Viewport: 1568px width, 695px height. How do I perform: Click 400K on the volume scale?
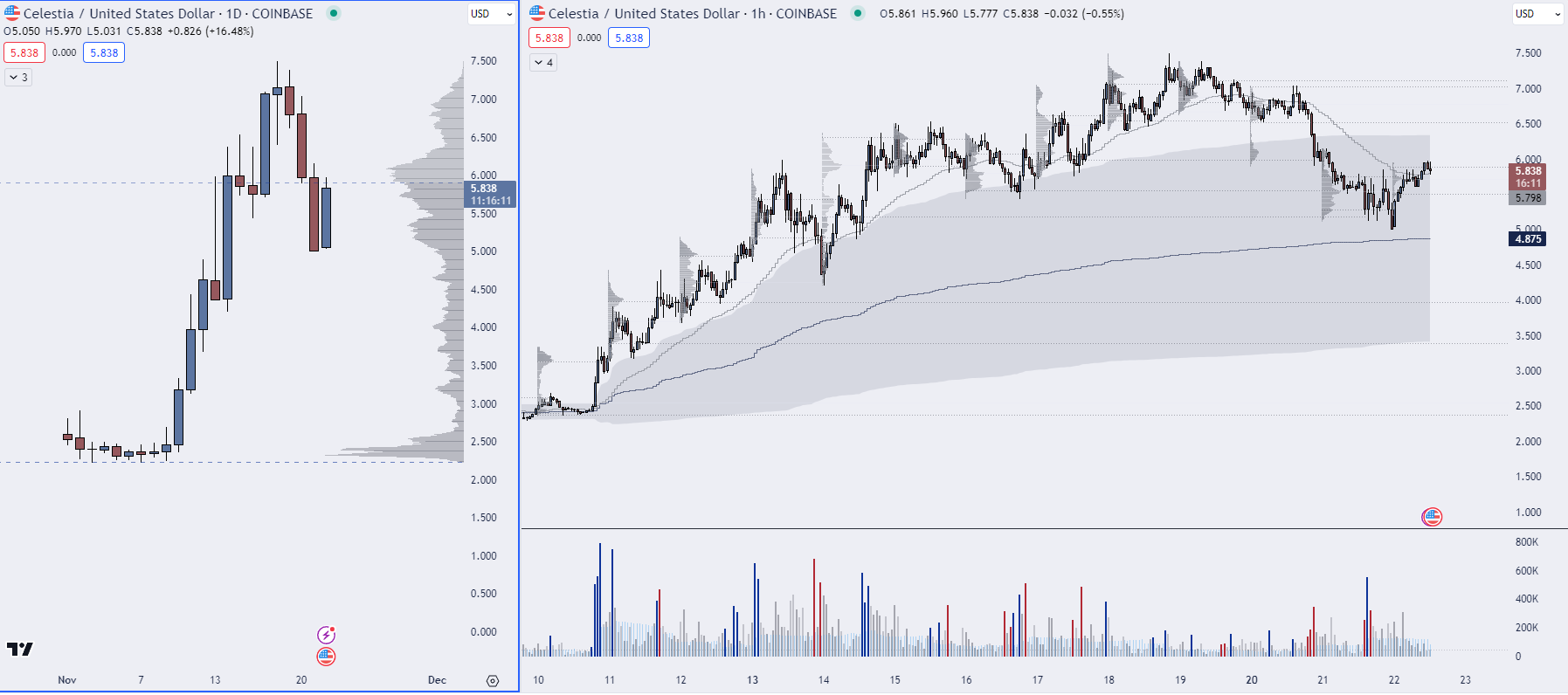tap(1527, 599)
